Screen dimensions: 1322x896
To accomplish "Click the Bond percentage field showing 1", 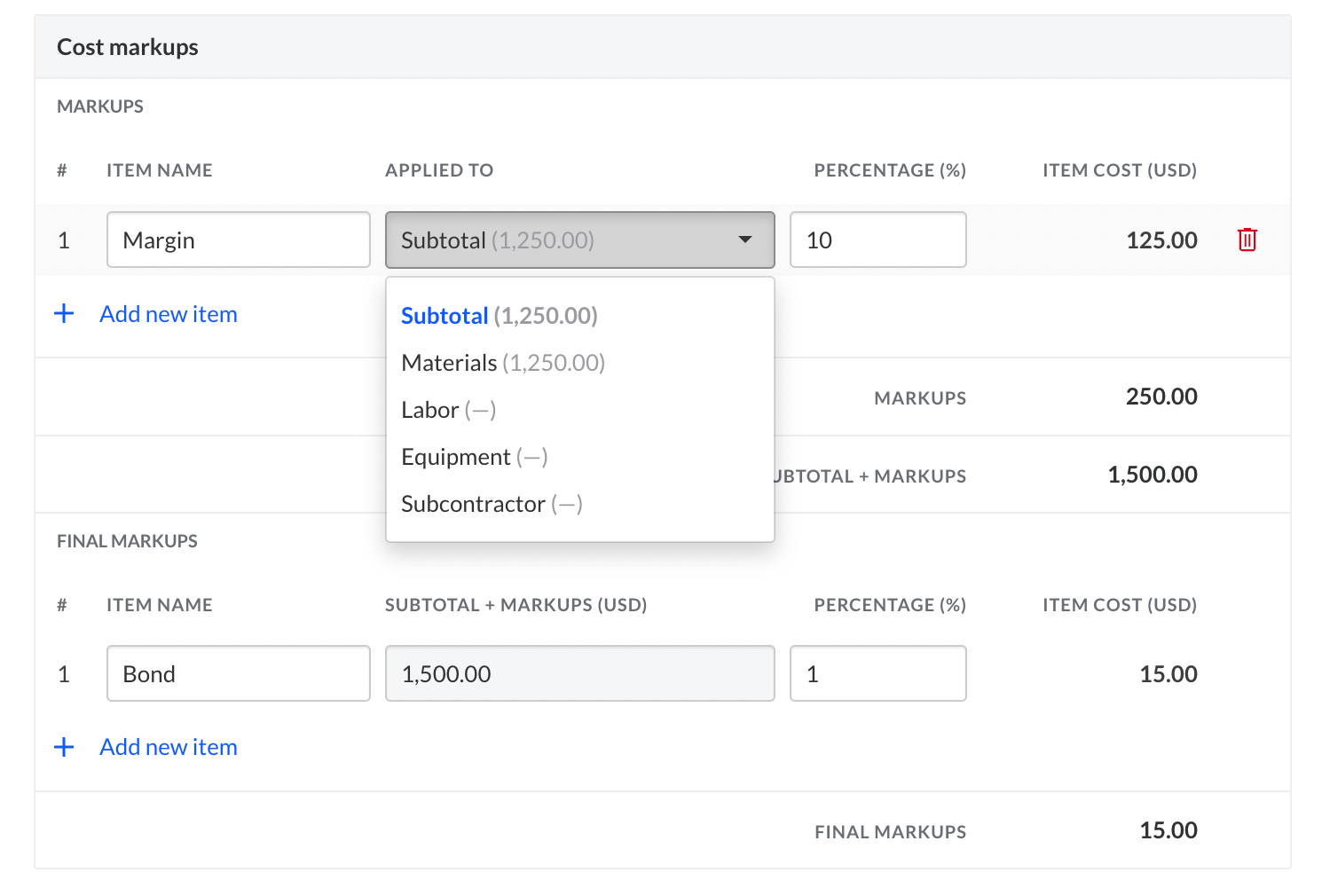I will [877, 674].
